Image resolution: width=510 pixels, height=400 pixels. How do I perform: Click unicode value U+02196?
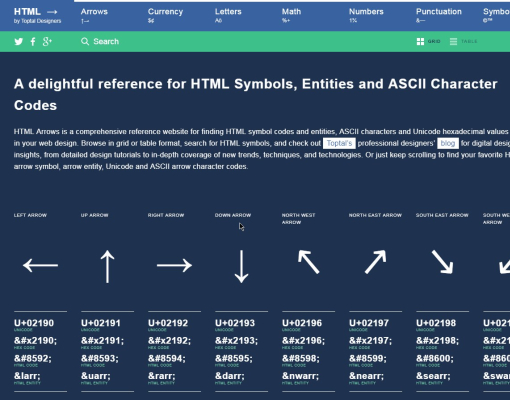[x=302, y=323]
